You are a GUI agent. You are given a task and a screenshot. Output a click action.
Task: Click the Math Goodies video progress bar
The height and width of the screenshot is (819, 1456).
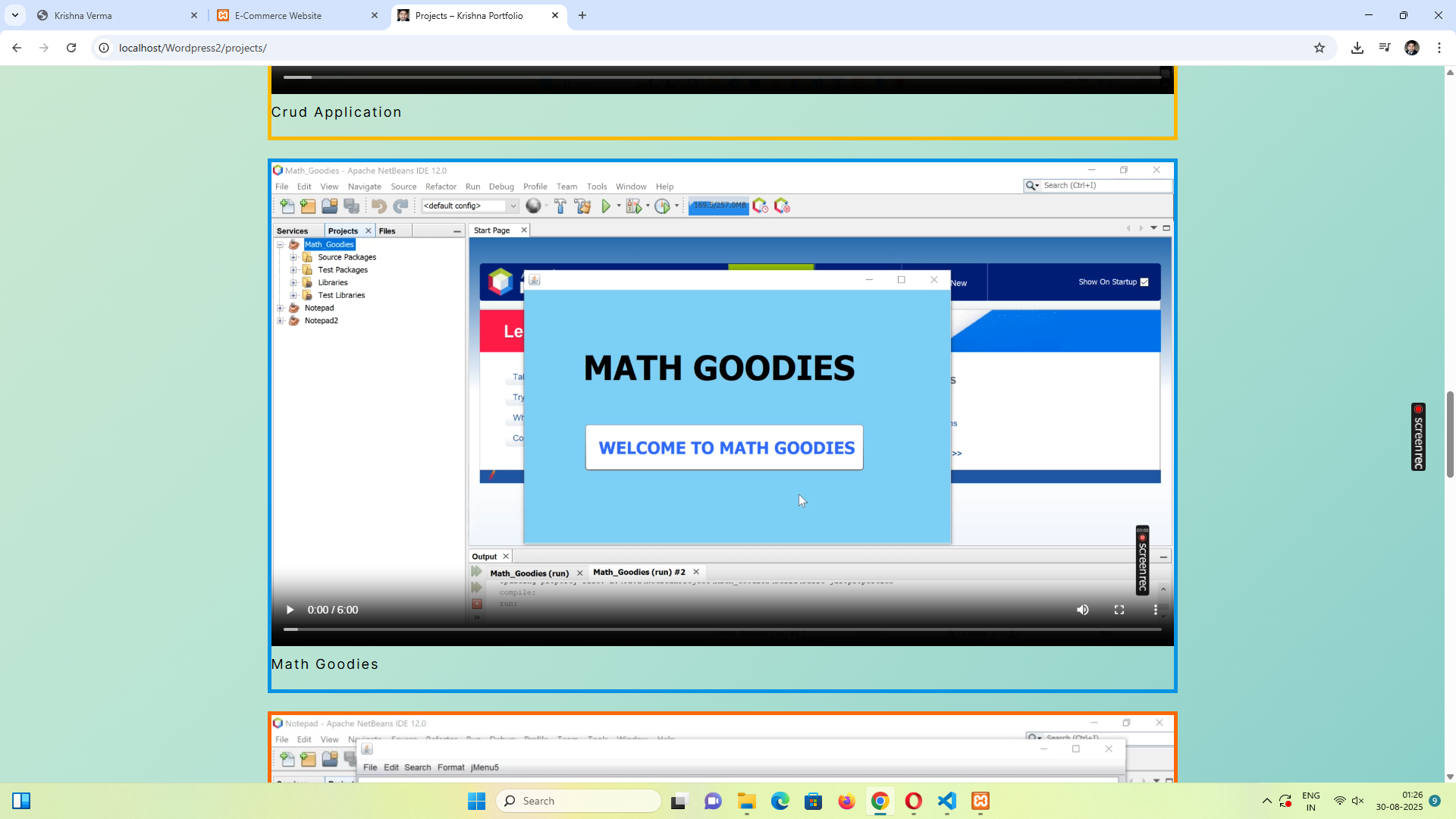(x=723, y=629)
